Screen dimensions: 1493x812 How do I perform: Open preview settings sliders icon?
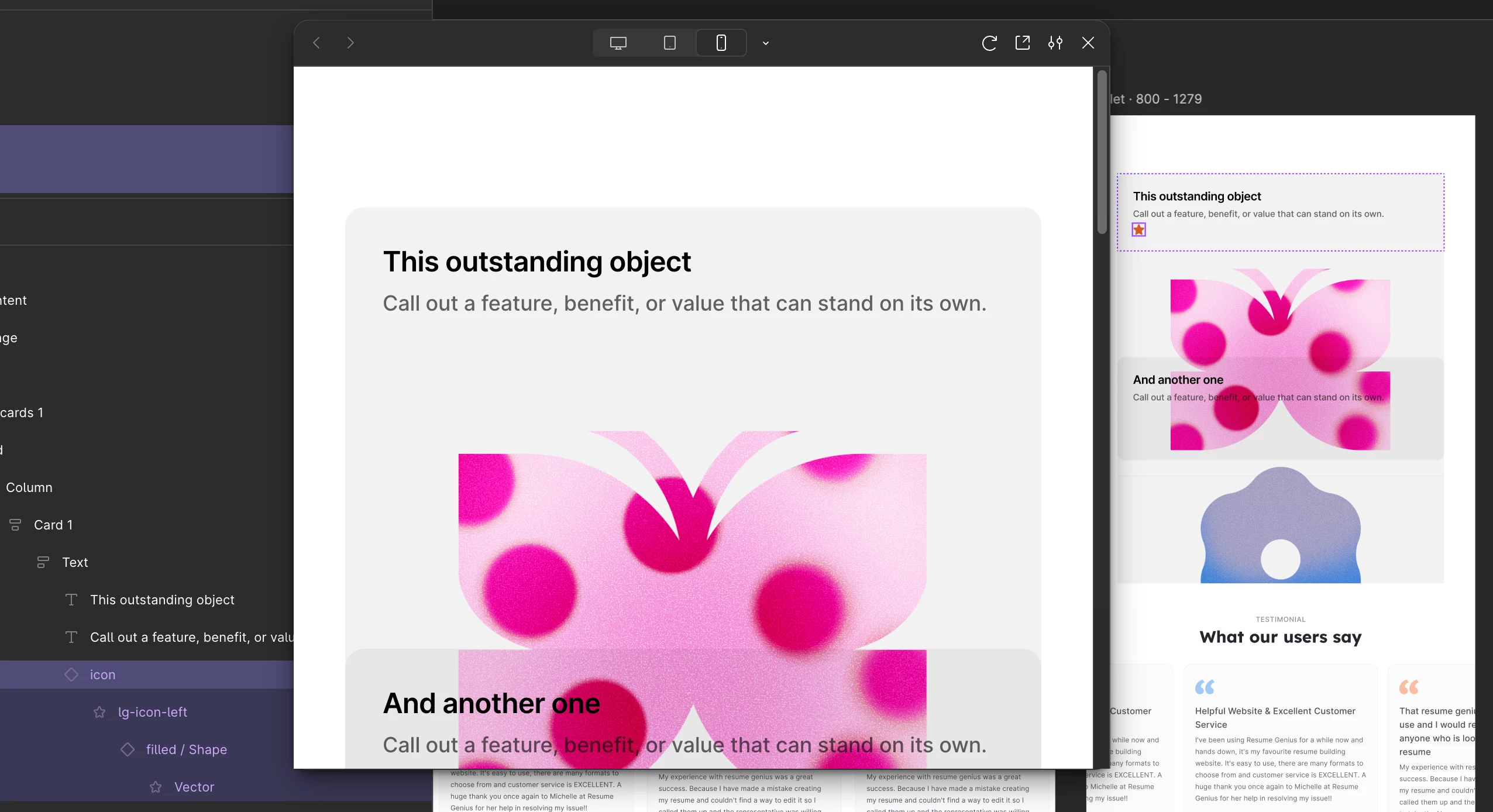(1055, 43)
